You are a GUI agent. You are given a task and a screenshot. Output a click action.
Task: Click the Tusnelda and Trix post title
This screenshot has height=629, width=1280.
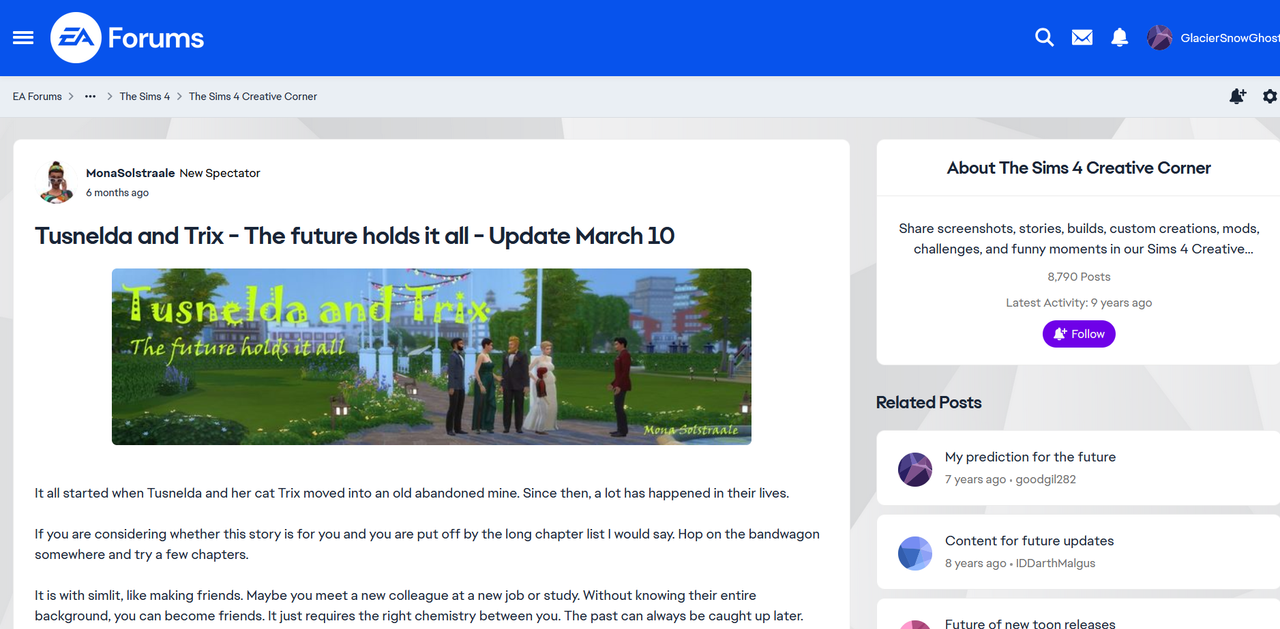click(354, 236)
